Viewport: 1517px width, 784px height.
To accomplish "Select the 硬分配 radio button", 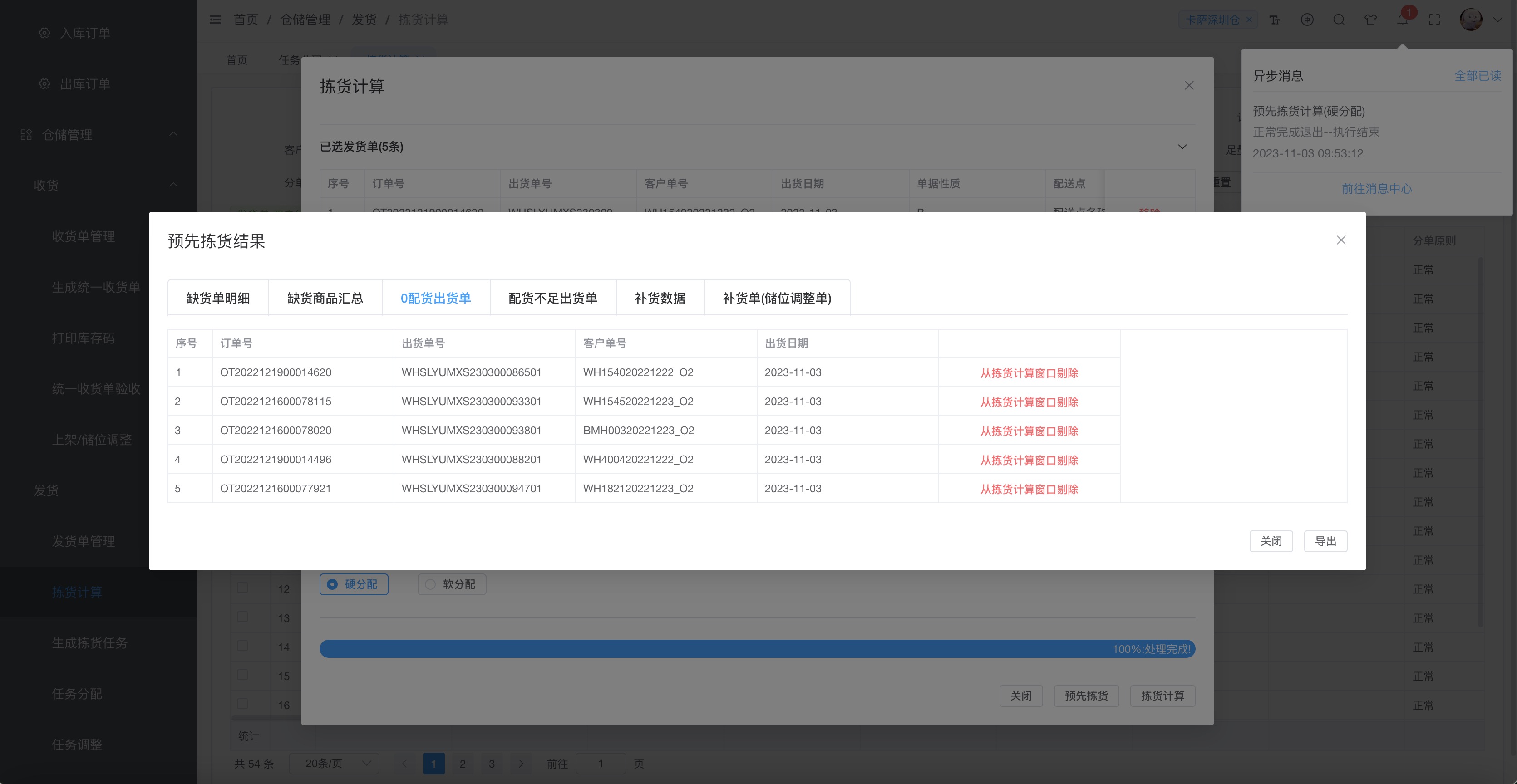I will [x=354, y=584].
